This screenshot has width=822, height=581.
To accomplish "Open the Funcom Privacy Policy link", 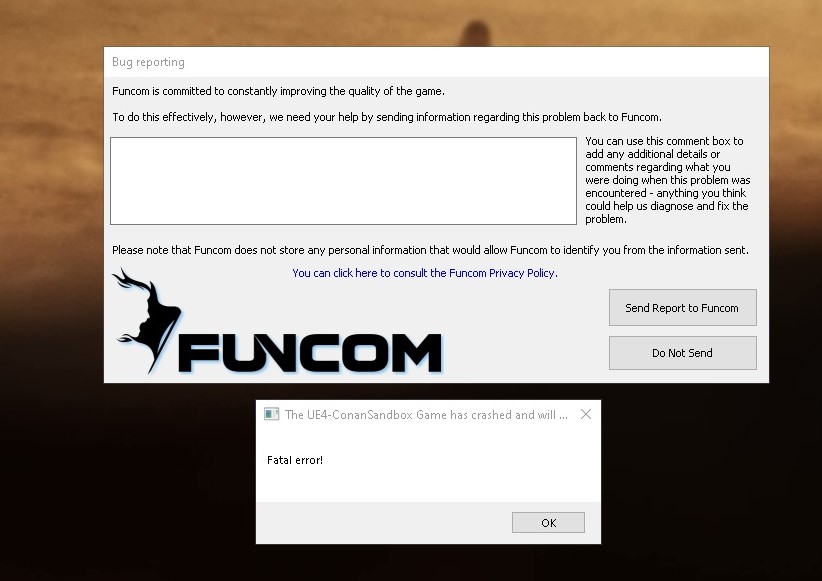I will point(425,273).
